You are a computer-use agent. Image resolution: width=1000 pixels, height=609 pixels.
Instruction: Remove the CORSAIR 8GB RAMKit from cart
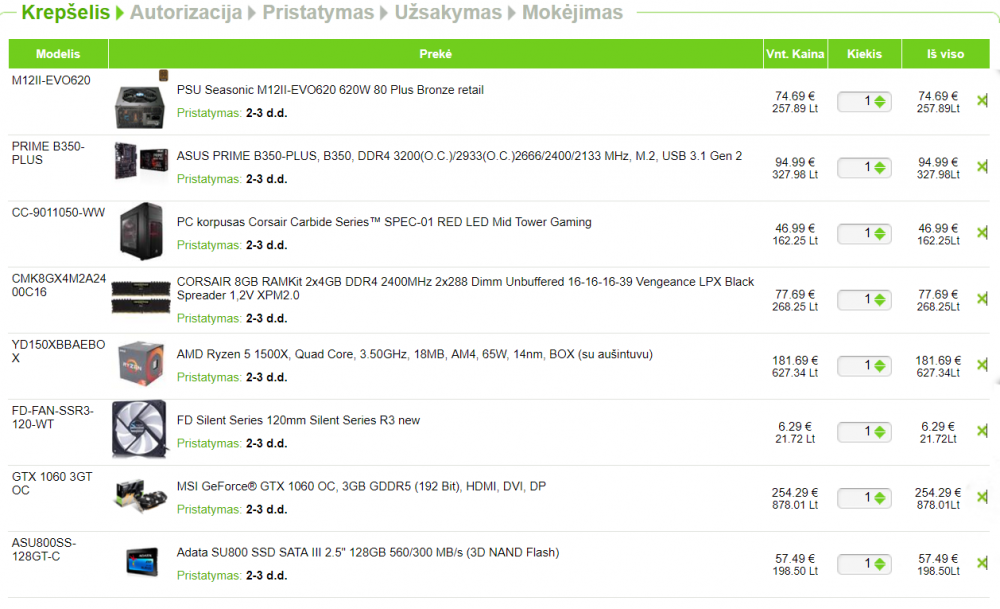coord(982,299)
